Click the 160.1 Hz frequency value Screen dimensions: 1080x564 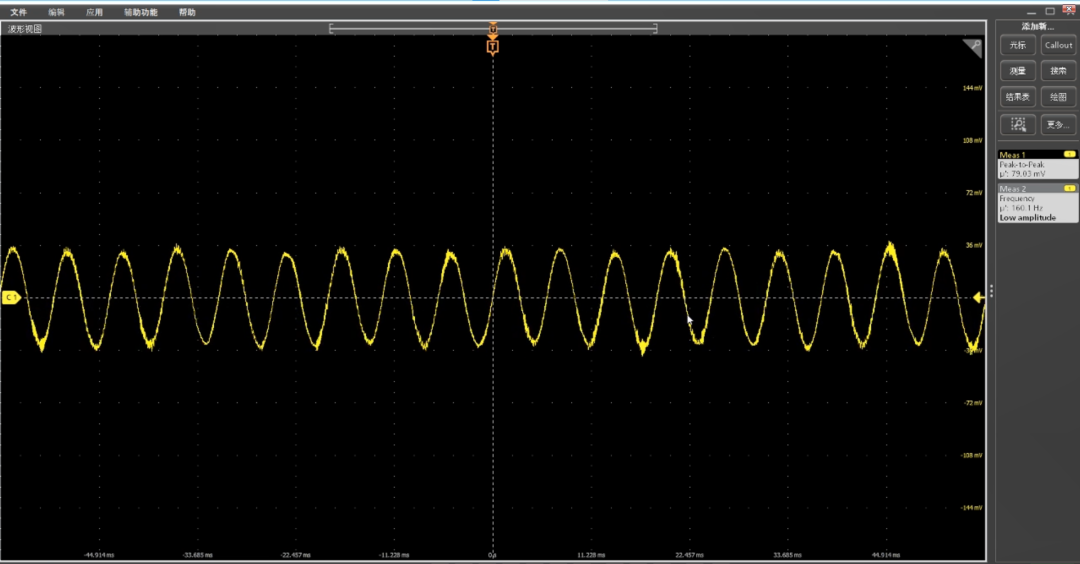(x=1026, y=208)
